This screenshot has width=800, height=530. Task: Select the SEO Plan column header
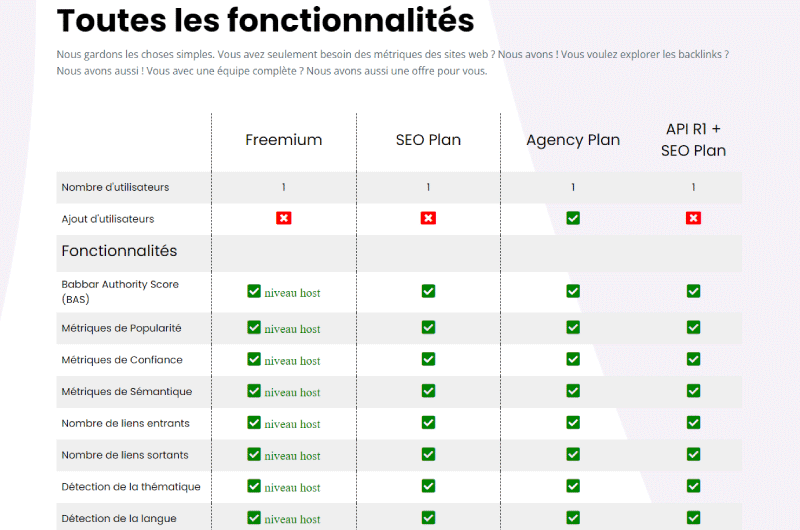click(x=428, y=140)
